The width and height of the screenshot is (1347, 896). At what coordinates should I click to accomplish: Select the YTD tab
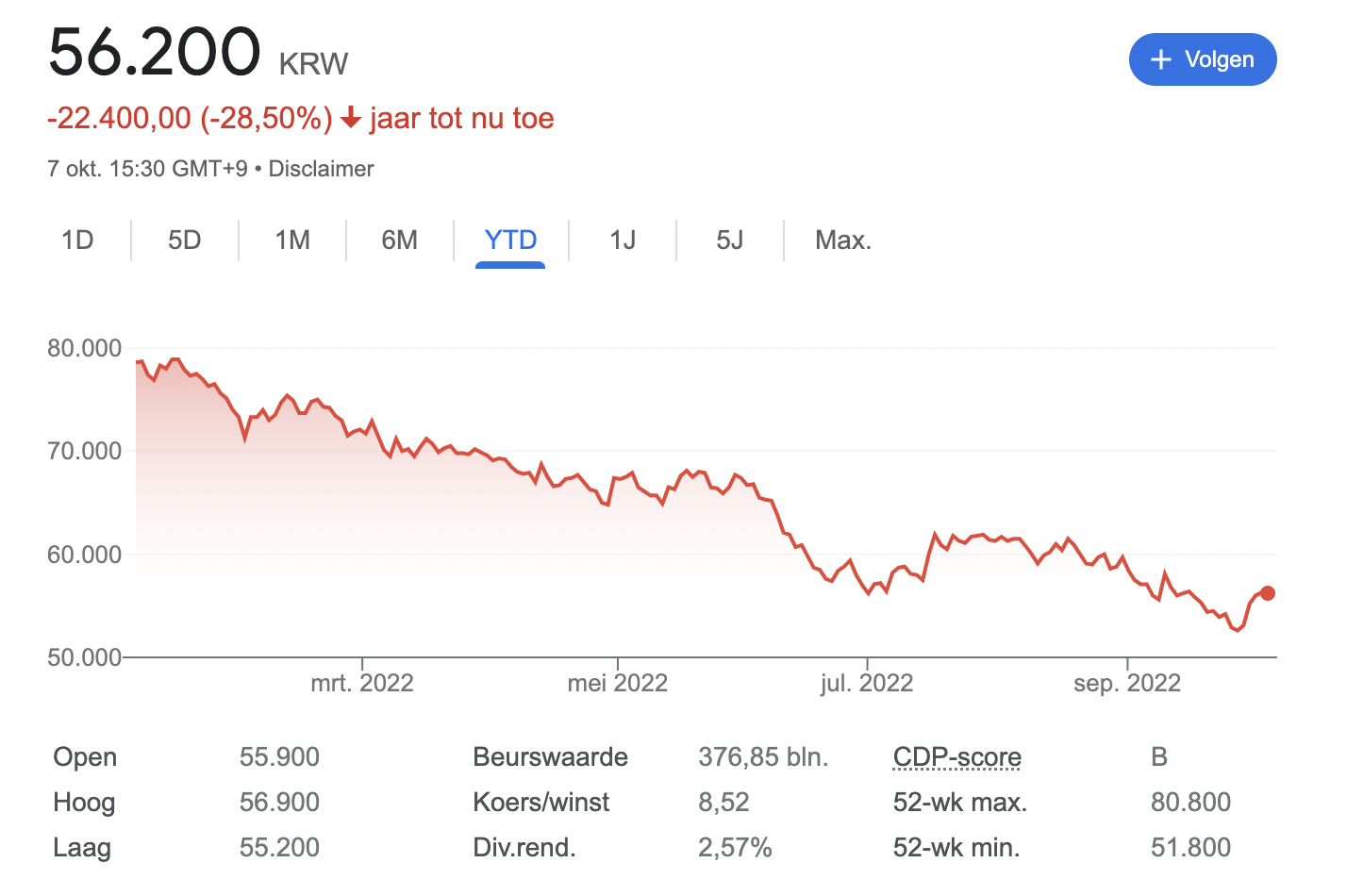(x=510, y=241)
